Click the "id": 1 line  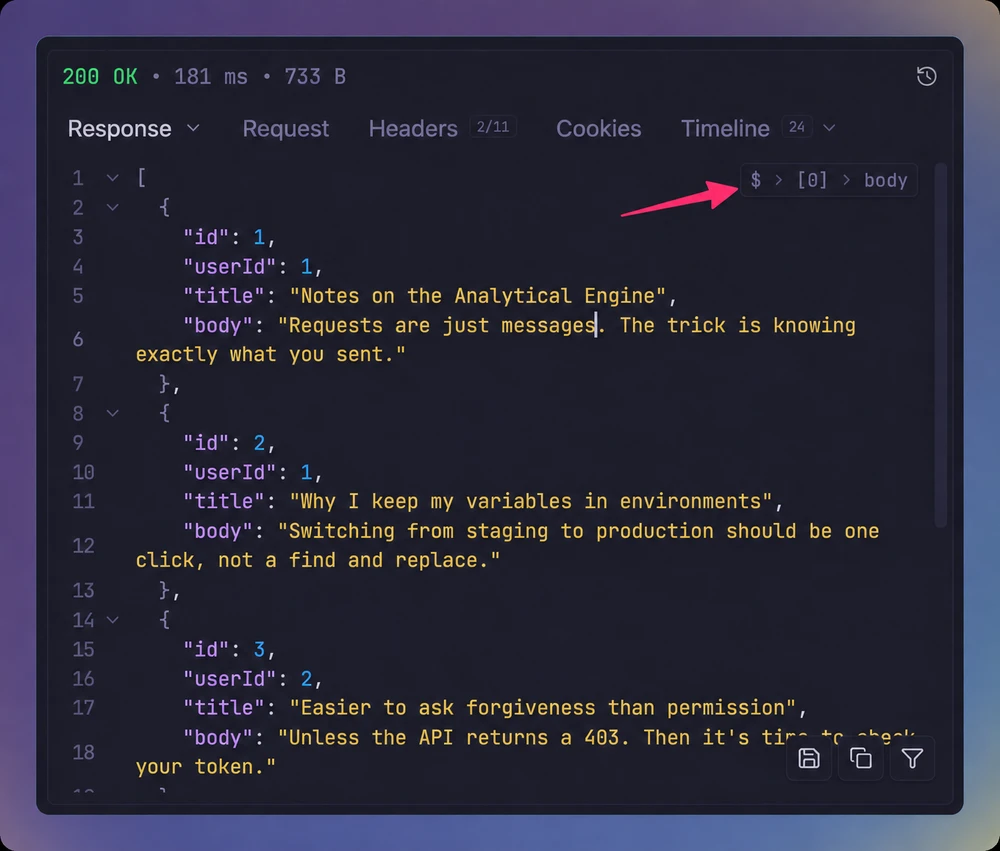click(x=229, y=237)
